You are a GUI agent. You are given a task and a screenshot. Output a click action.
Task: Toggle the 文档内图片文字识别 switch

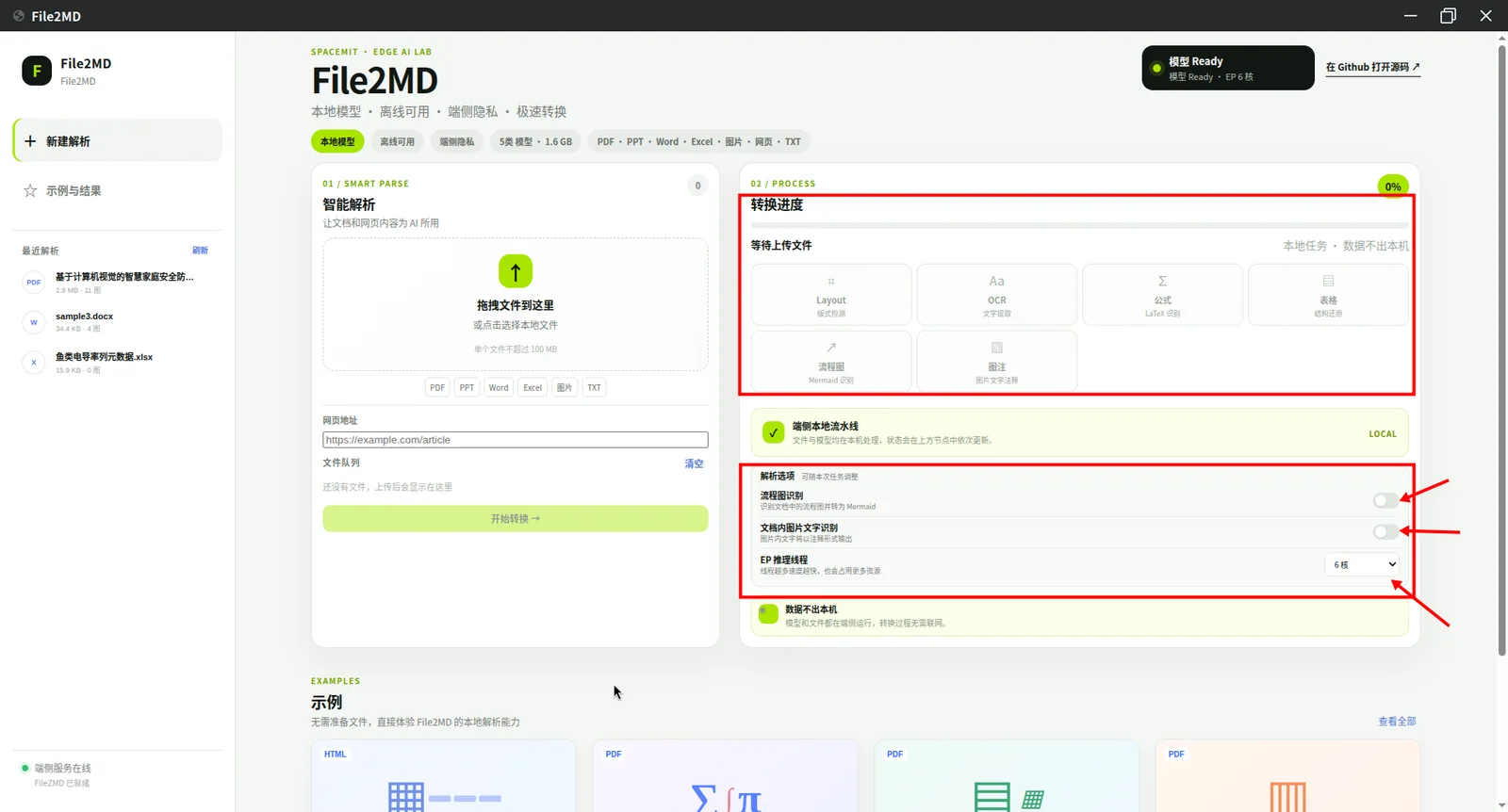click(x=1385, y=532)
